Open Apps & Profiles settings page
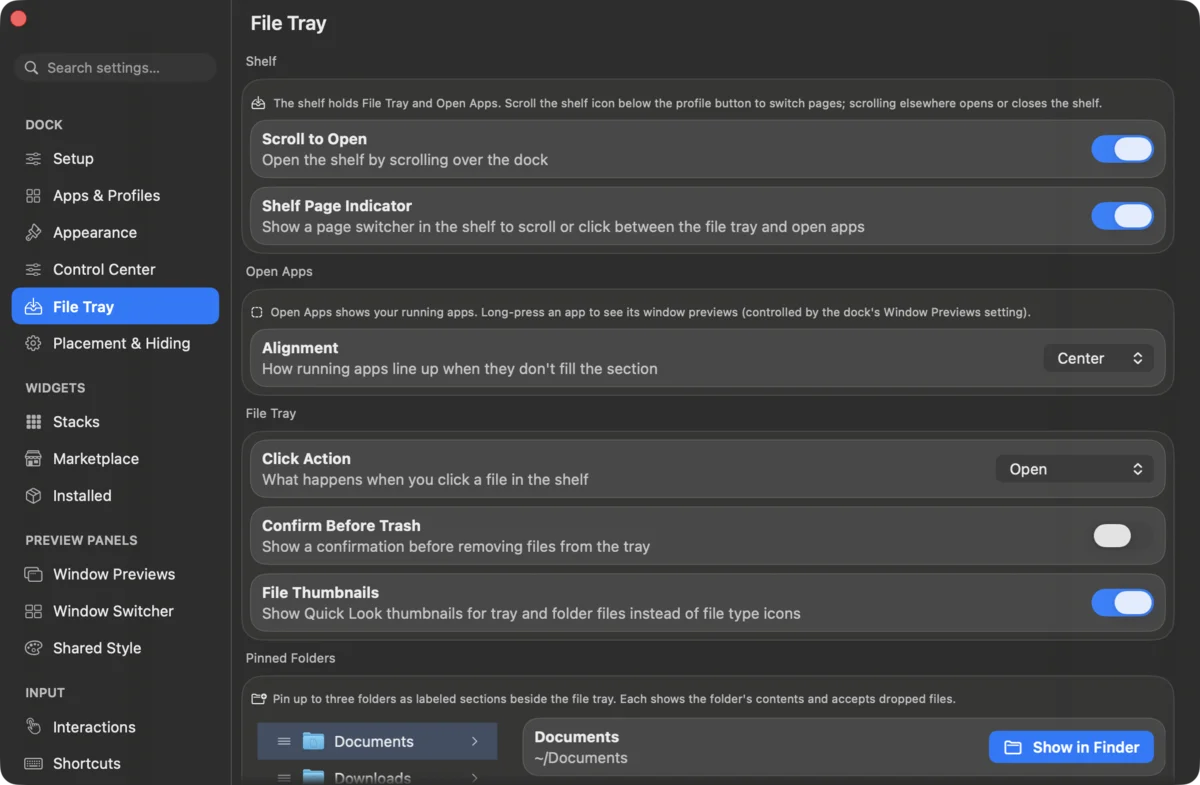Image resolution: width=1200 pixels, height=785 pixels. pyautogui.click(x=115, y=196)
